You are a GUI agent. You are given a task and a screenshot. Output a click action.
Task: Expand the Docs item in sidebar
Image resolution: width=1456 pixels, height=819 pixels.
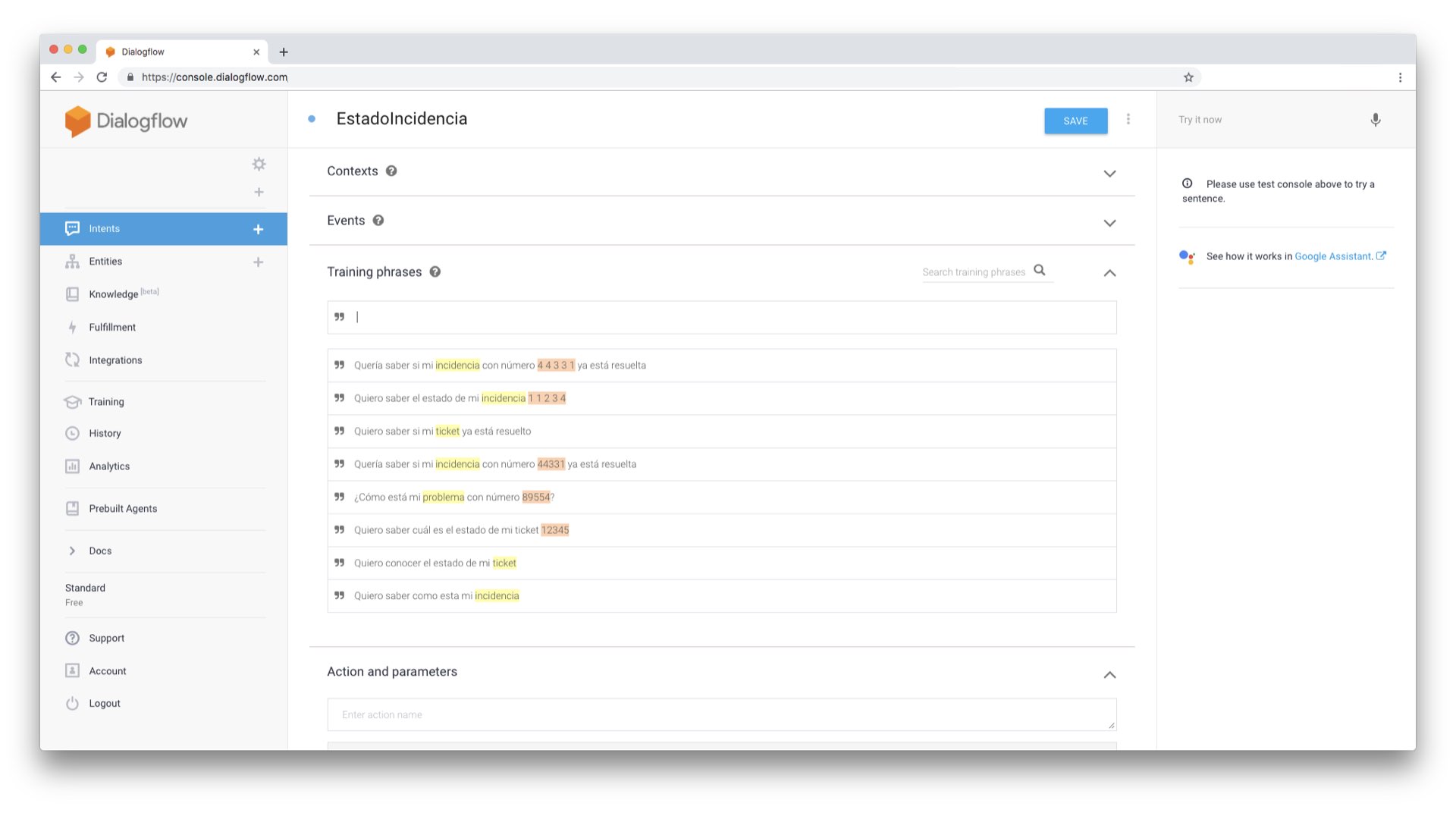pos(73,551)
